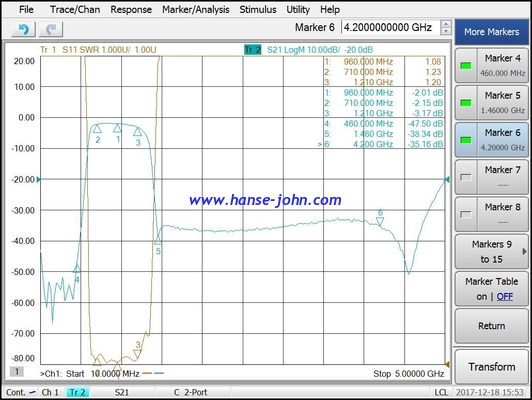
Task: Open the Stimulus menu
Action: coord(258,9)
